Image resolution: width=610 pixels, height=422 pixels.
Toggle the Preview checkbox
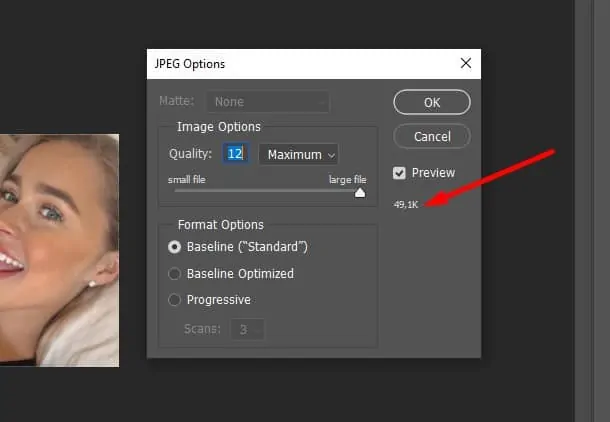(400, 173)
